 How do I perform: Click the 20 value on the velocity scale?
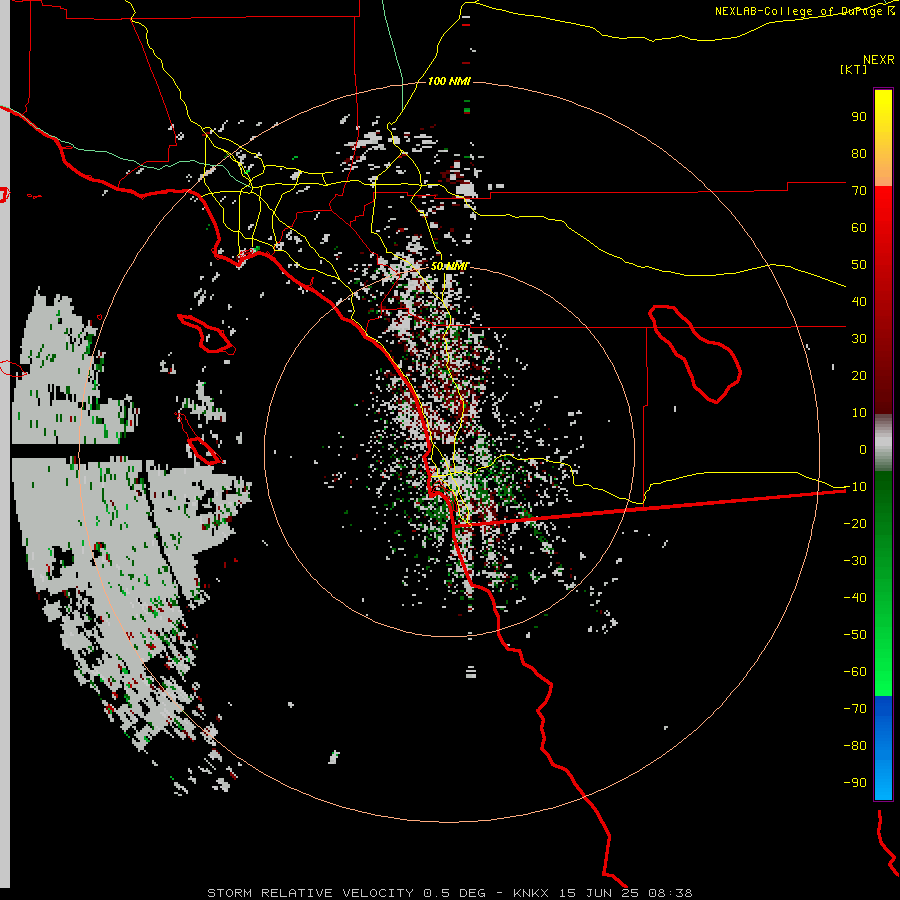[x=859, y=375]
